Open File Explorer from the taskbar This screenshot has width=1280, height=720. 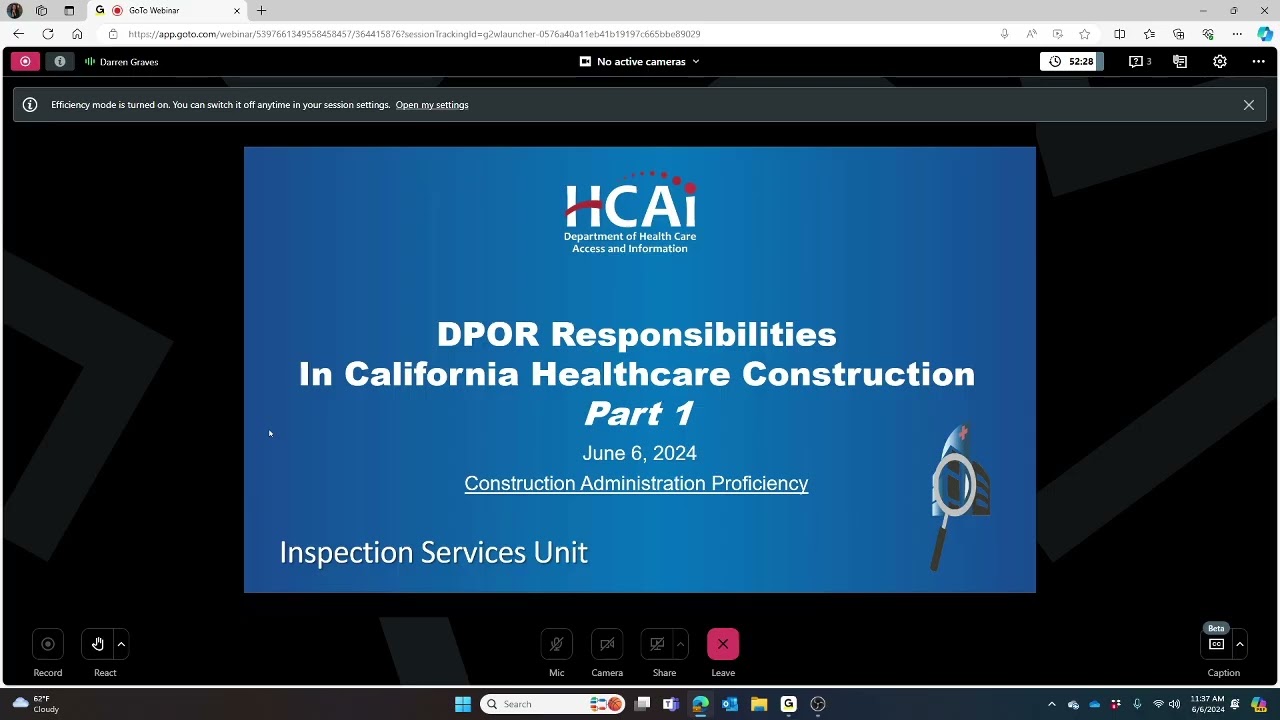tap(759, 704)
